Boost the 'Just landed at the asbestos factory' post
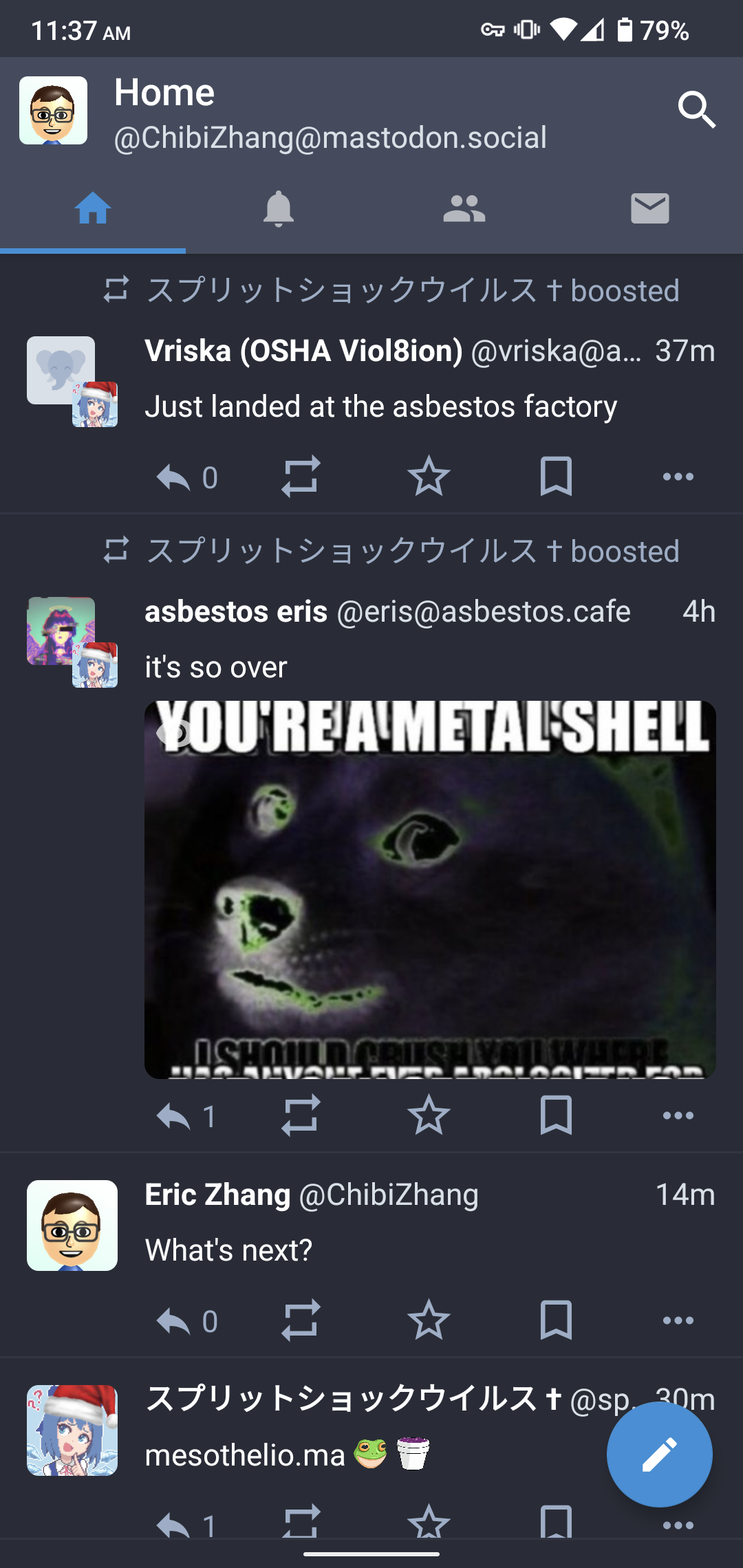Image resolution: width=743 pixels, height=1568 pixels. (301, 476)
